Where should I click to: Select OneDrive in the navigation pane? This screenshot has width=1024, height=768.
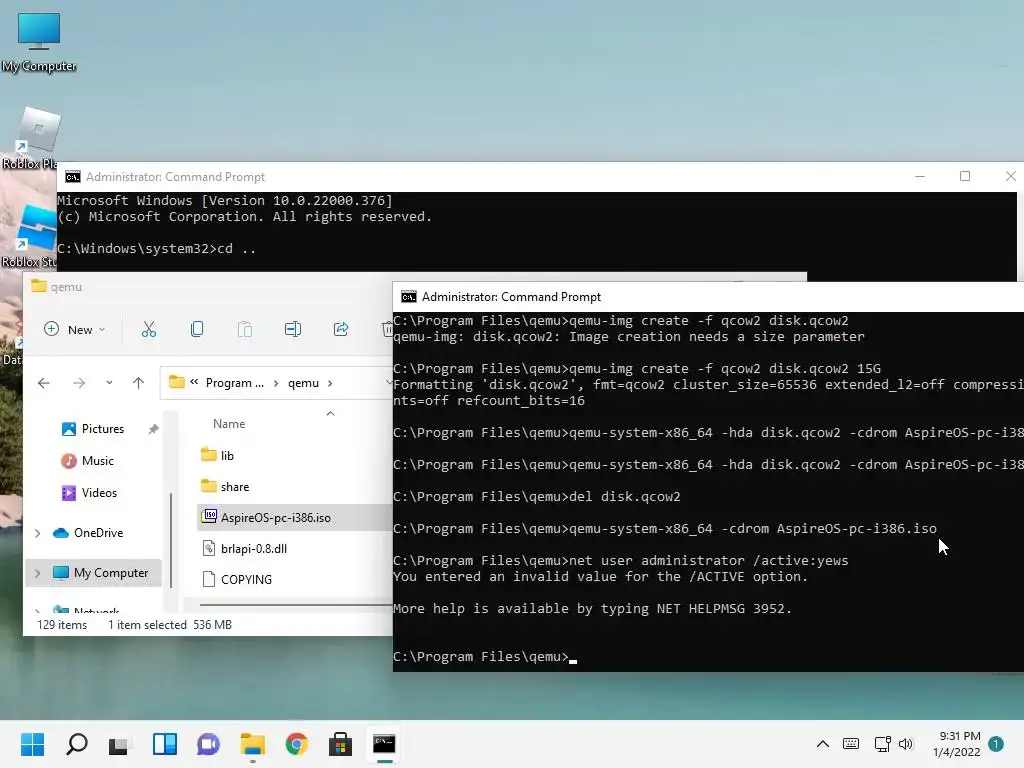point(98,533)
